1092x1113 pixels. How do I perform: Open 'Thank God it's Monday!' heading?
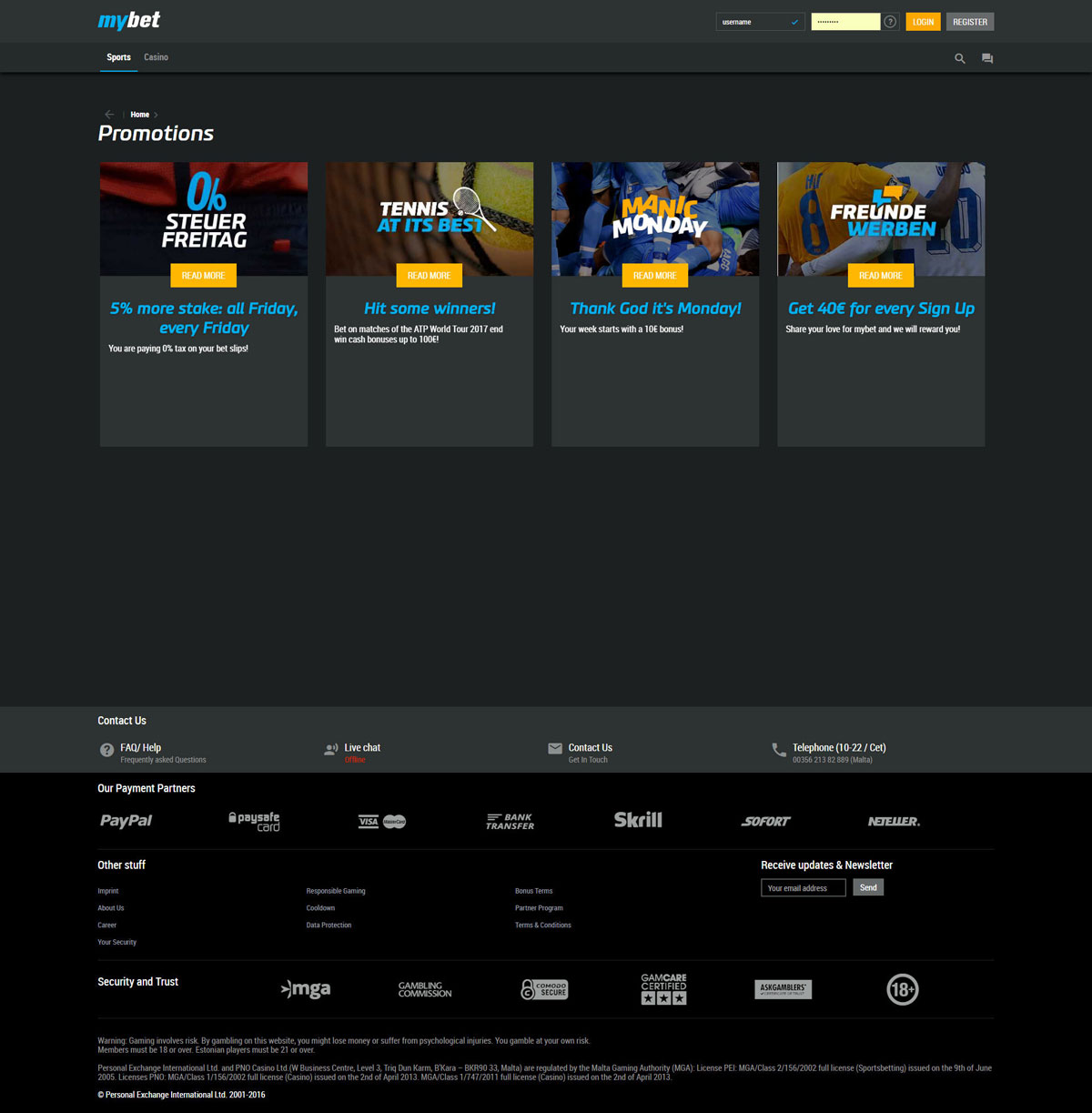pyautogui.click(x=655, y=309)
